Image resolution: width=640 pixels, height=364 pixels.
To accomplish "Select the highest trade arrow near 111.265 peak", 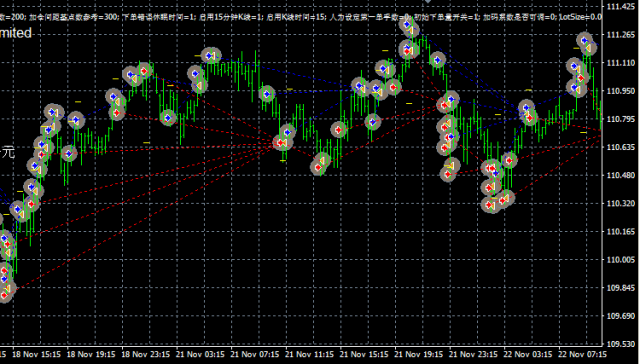I will (x=406, y=24).
